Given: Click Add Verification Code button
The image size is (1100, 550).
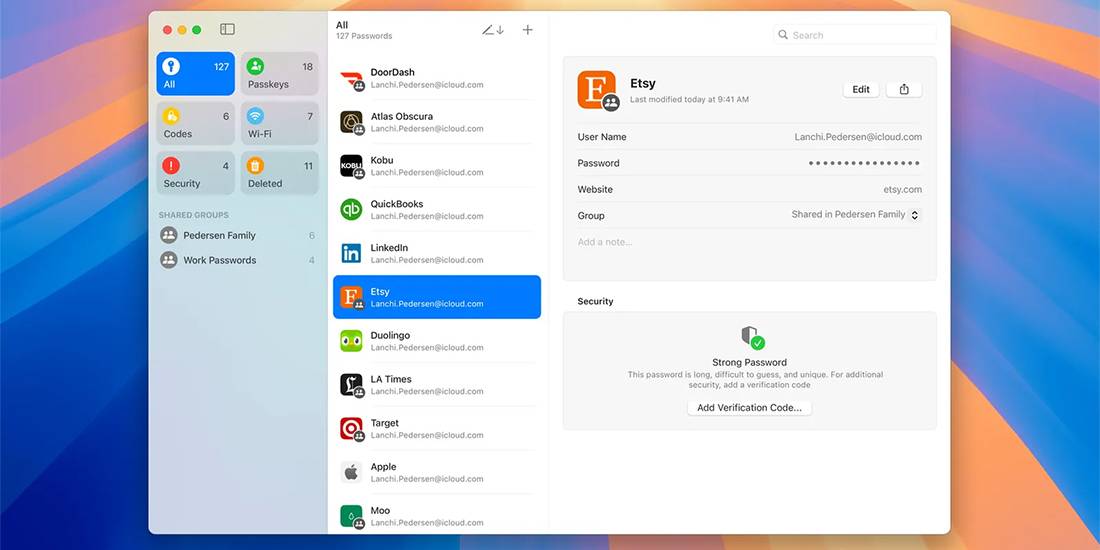Looking at the screenshot, I should 749,408.
